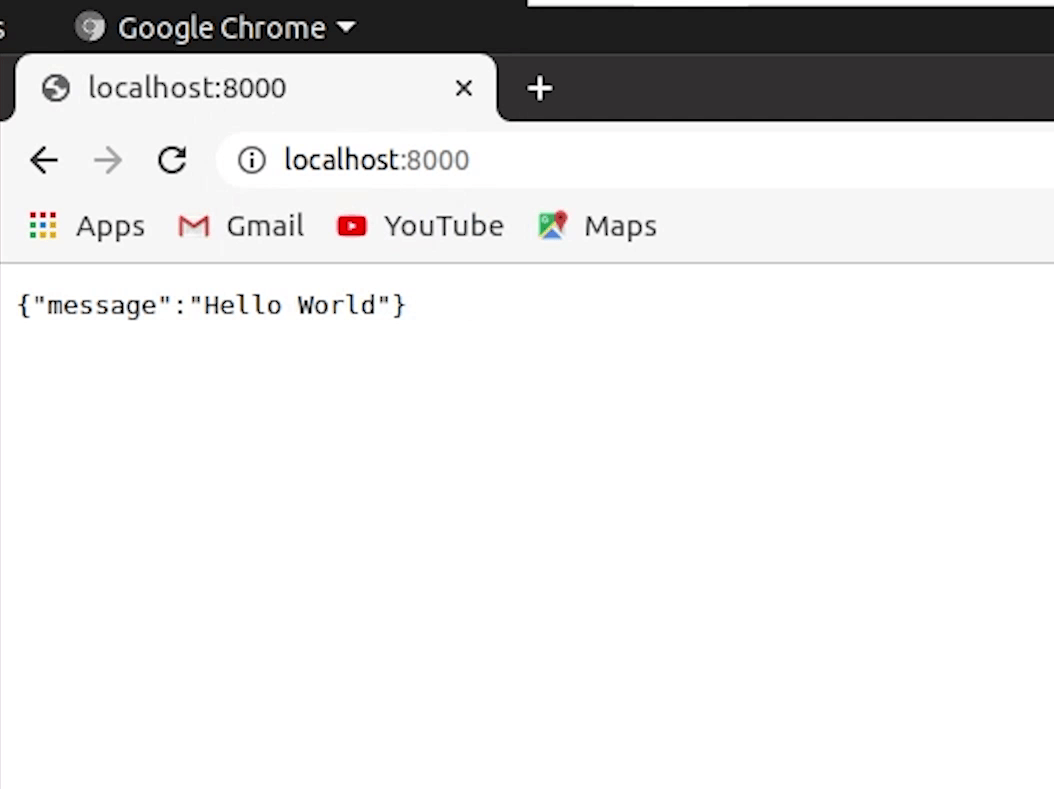Click the Gmail envelope icon
This screenshot has width=1054, height=789.
tap(193, 226)
